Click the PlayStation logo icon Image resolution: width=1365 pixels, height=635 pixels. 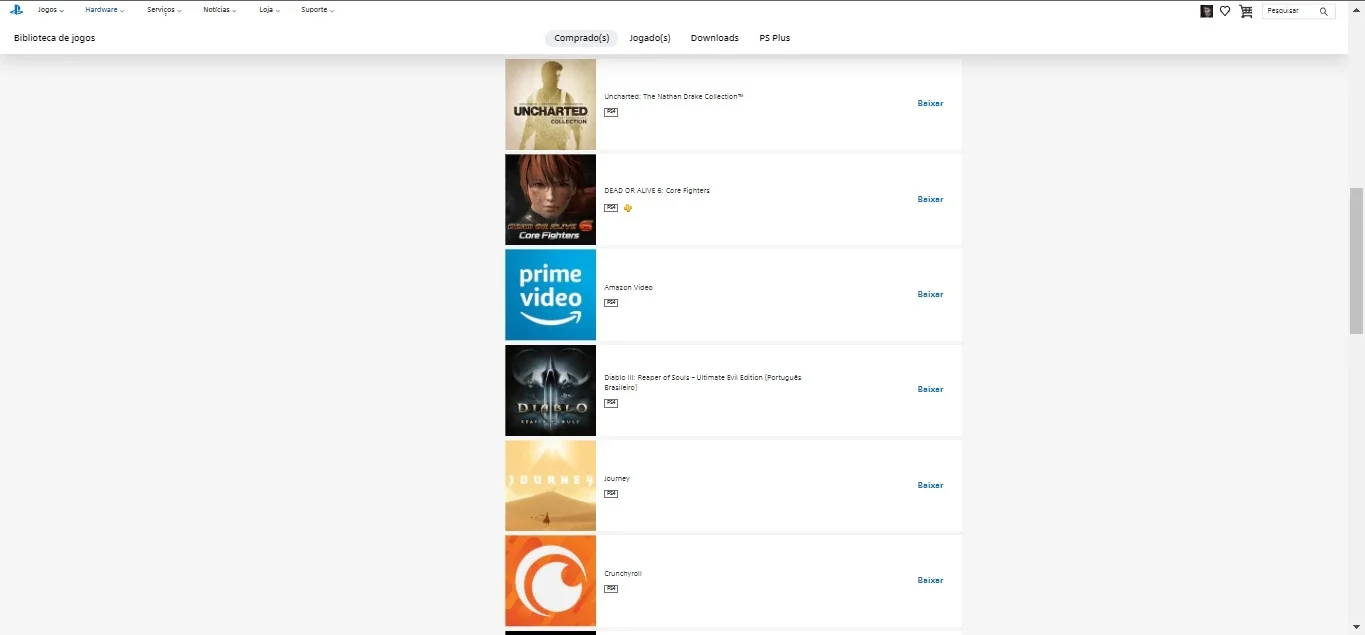(x=17, y=10)
